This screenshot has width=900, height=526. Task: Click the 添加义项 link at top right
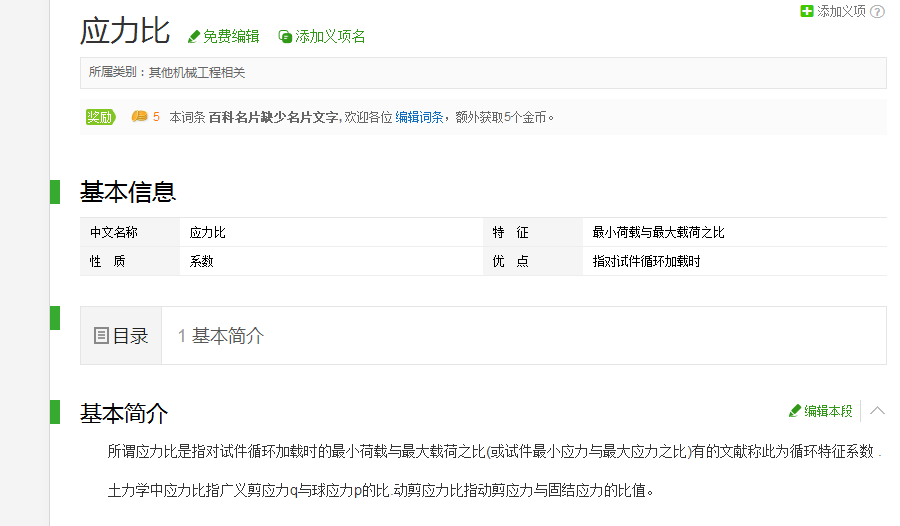[x=841, y=11]
